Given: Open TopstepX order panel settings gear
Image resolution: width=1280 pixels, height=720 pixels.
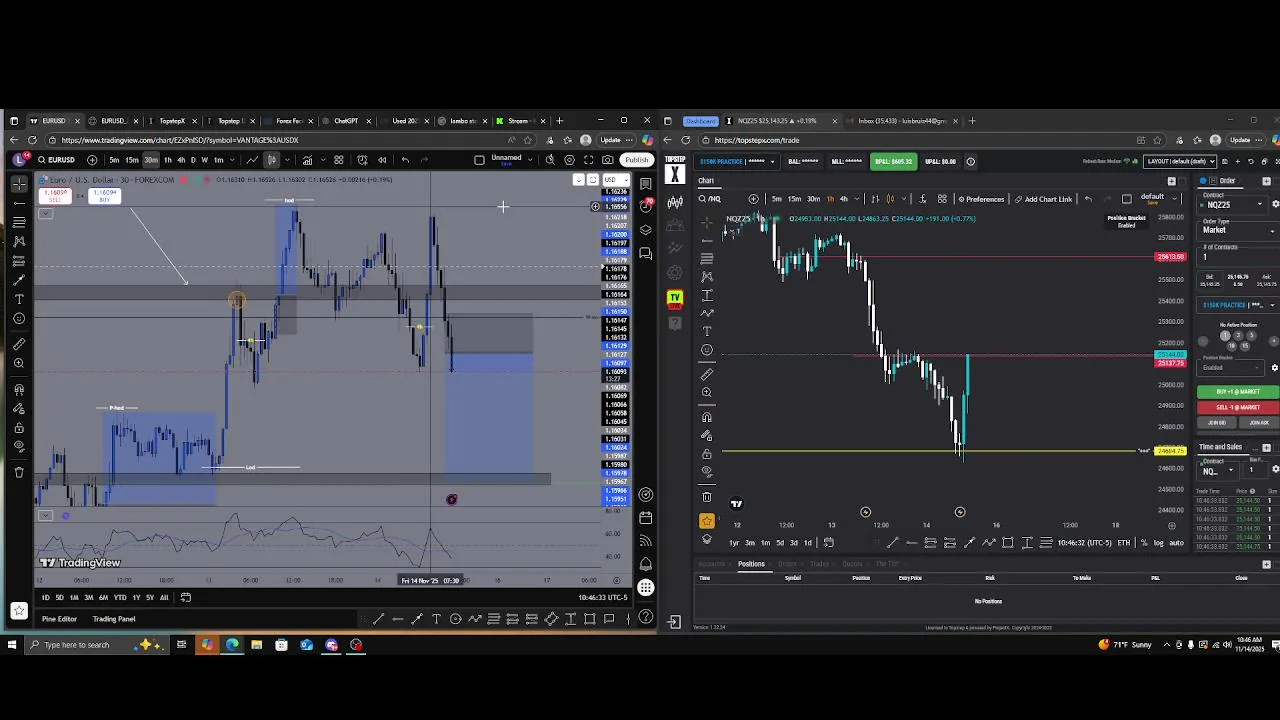Looking at the screenshot, I should pyautogui.click(x=1275, y=204).
